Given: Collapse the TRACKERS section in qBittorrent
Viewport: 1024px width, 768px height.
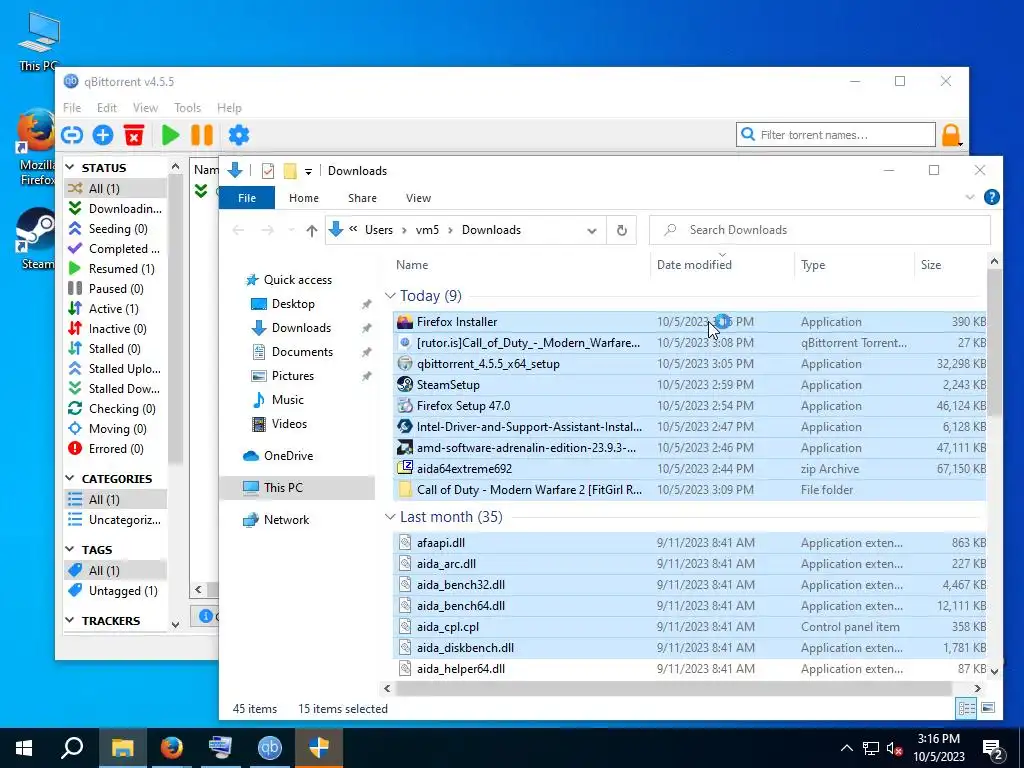Looking at the screenshot, I should 70,620.
